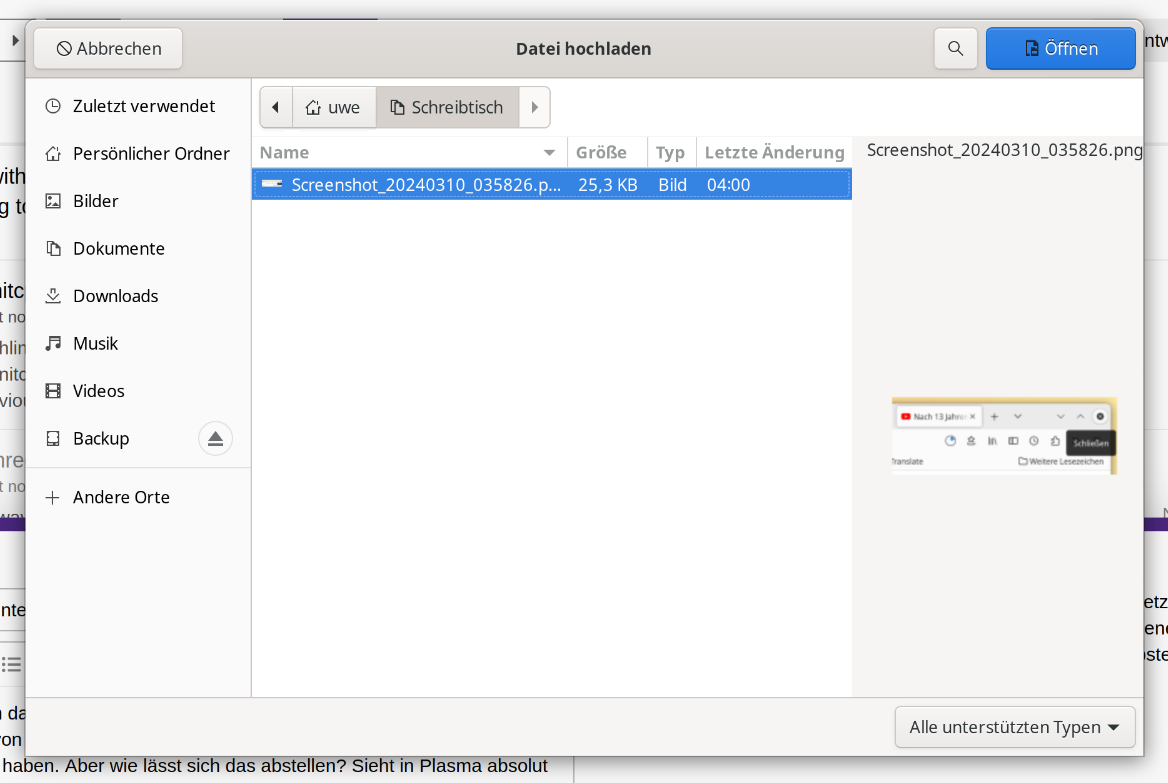Select file Screenshot_20240310_035826.png in list
The width and height of the screenshot is (1168, 783).
coord(552,185)
